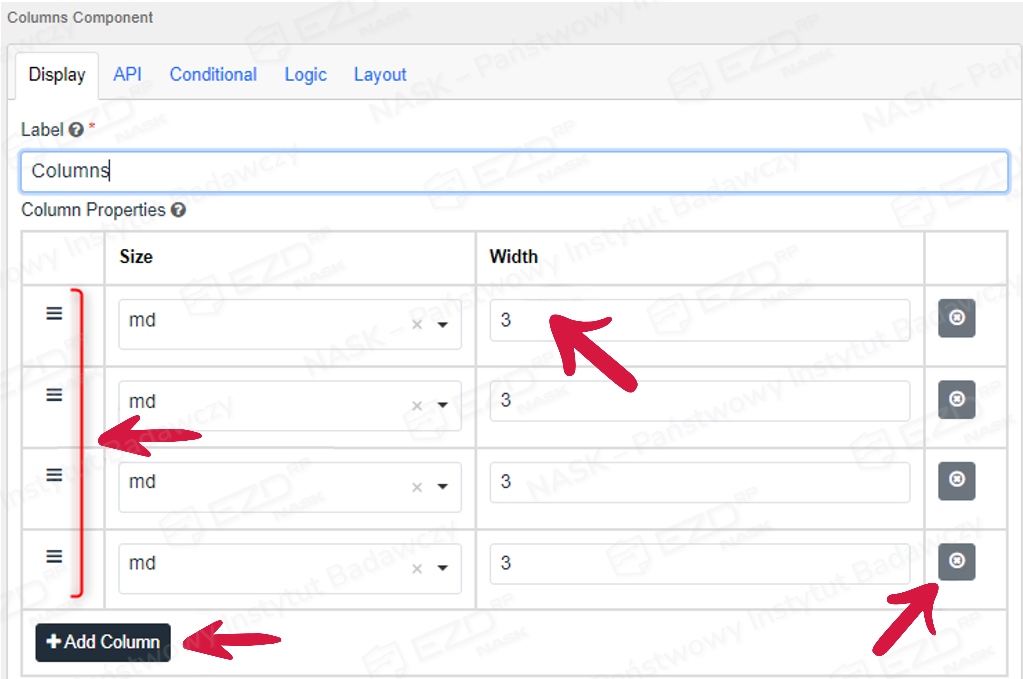
Task: Delete the second column row
Action: point(956,399)
